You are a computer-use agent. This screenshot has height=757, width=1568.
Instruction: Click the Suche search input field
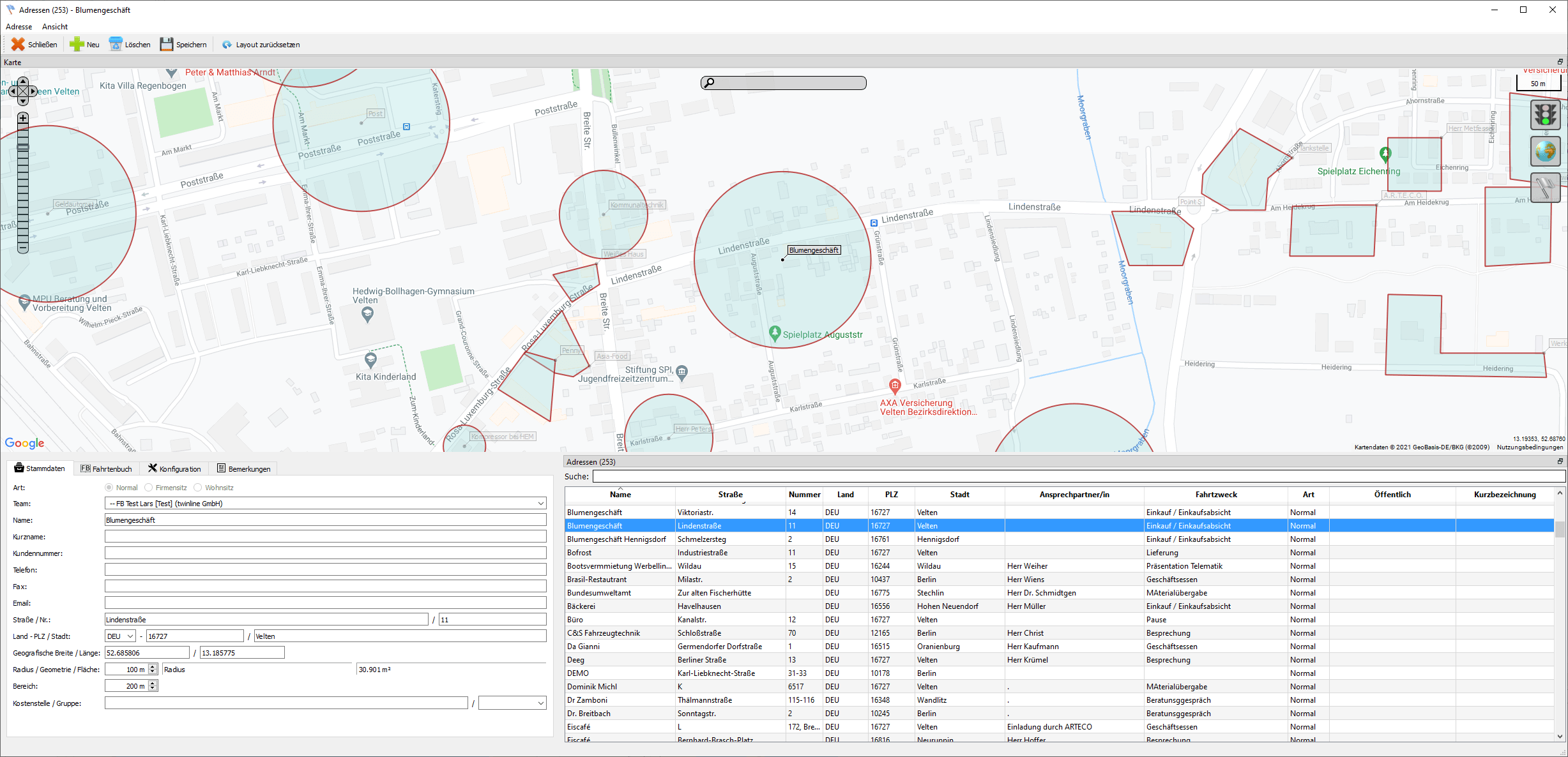(1078, 476)
